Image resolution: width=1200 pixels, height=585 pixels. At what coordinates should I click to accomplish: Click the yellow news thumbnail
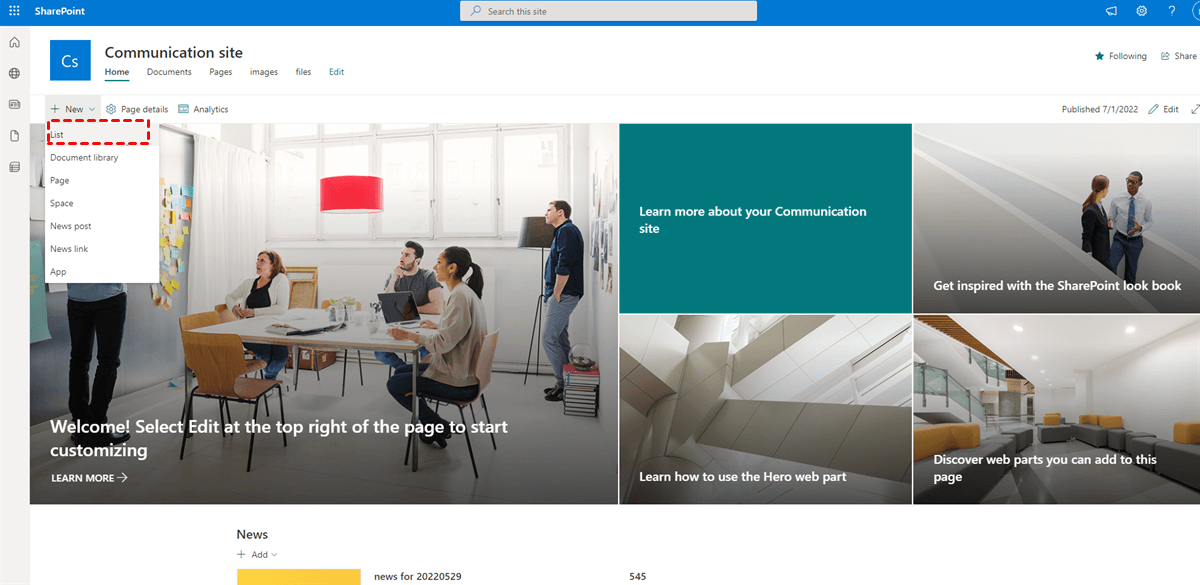click(298, 577)
